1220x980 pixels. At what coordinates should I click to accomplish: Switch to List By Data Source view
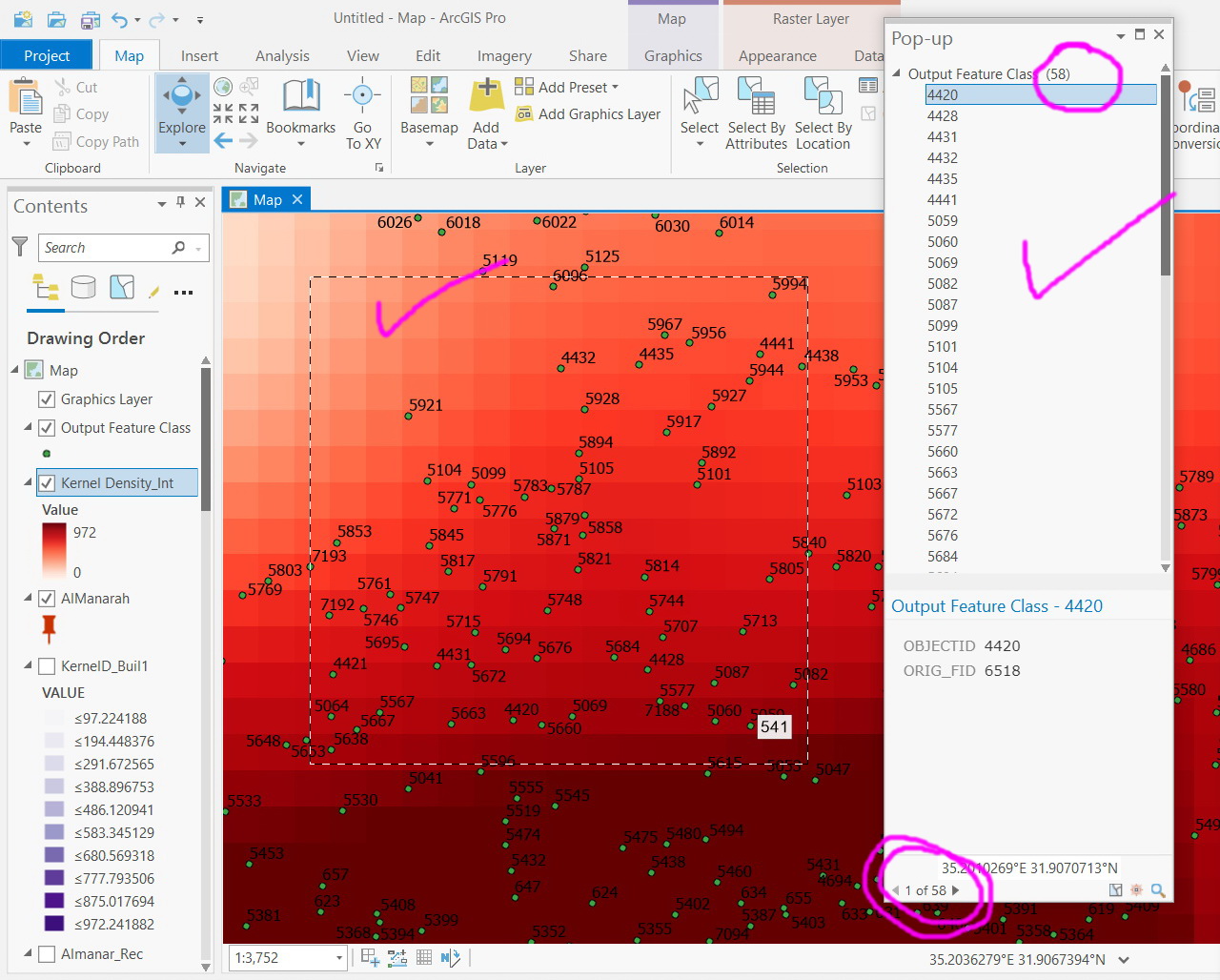[84, 287]
